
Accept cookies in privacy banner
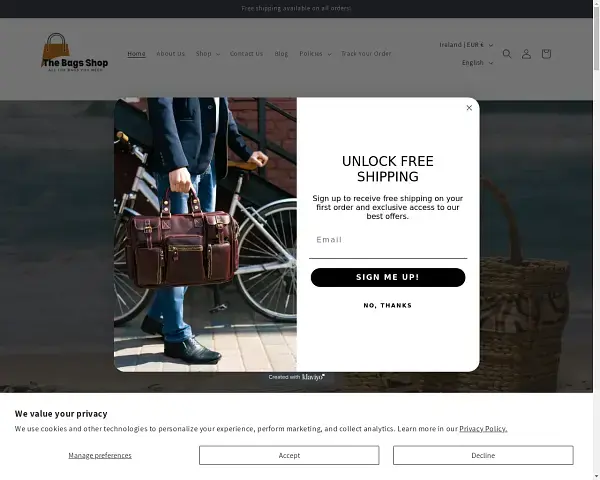click(x=289, y=455)
